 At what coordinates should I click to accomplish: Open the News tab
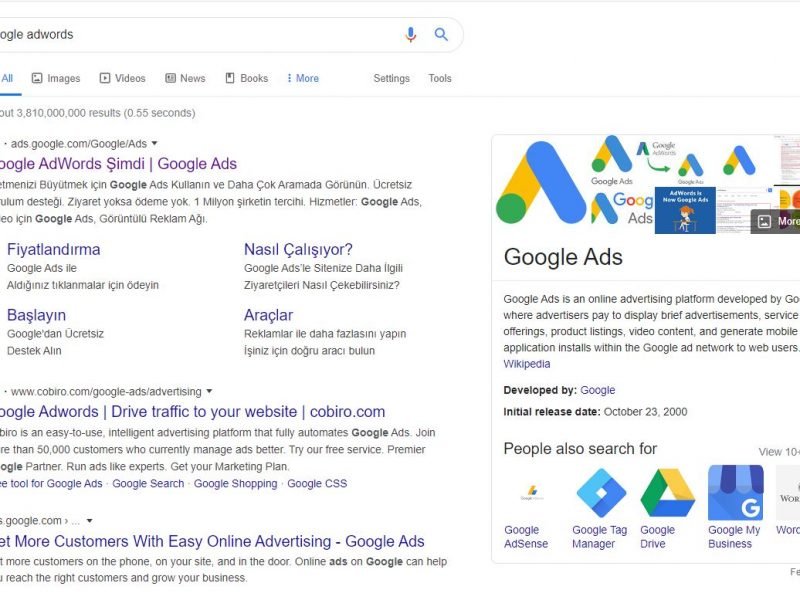pyautogui.click(x=185, y=78)
